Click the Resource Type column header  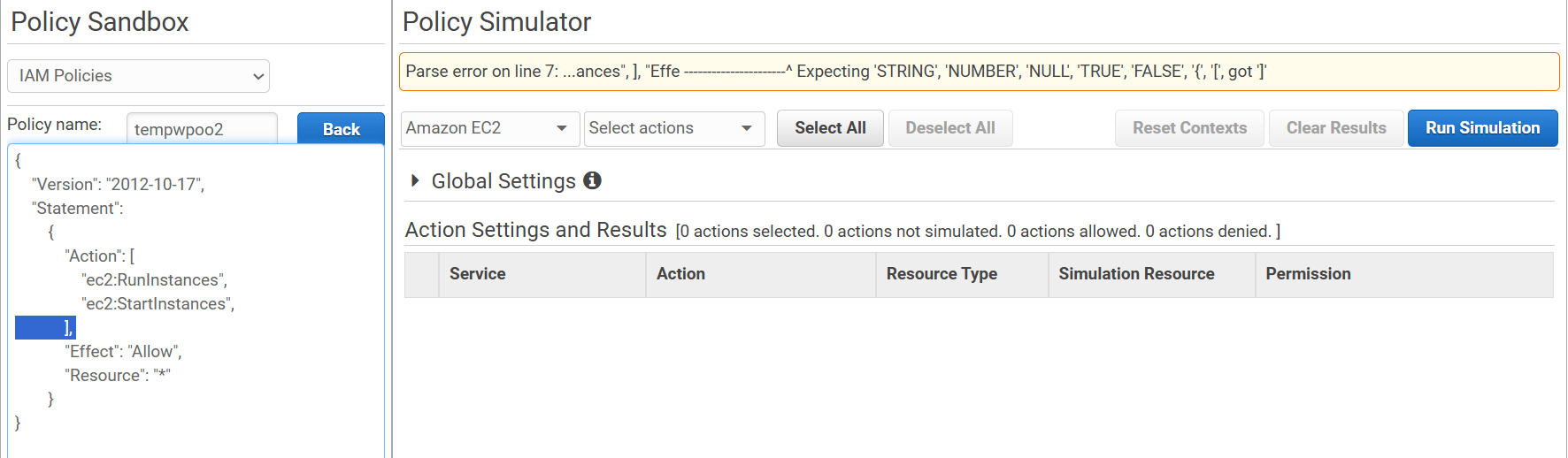coord(942,274)
